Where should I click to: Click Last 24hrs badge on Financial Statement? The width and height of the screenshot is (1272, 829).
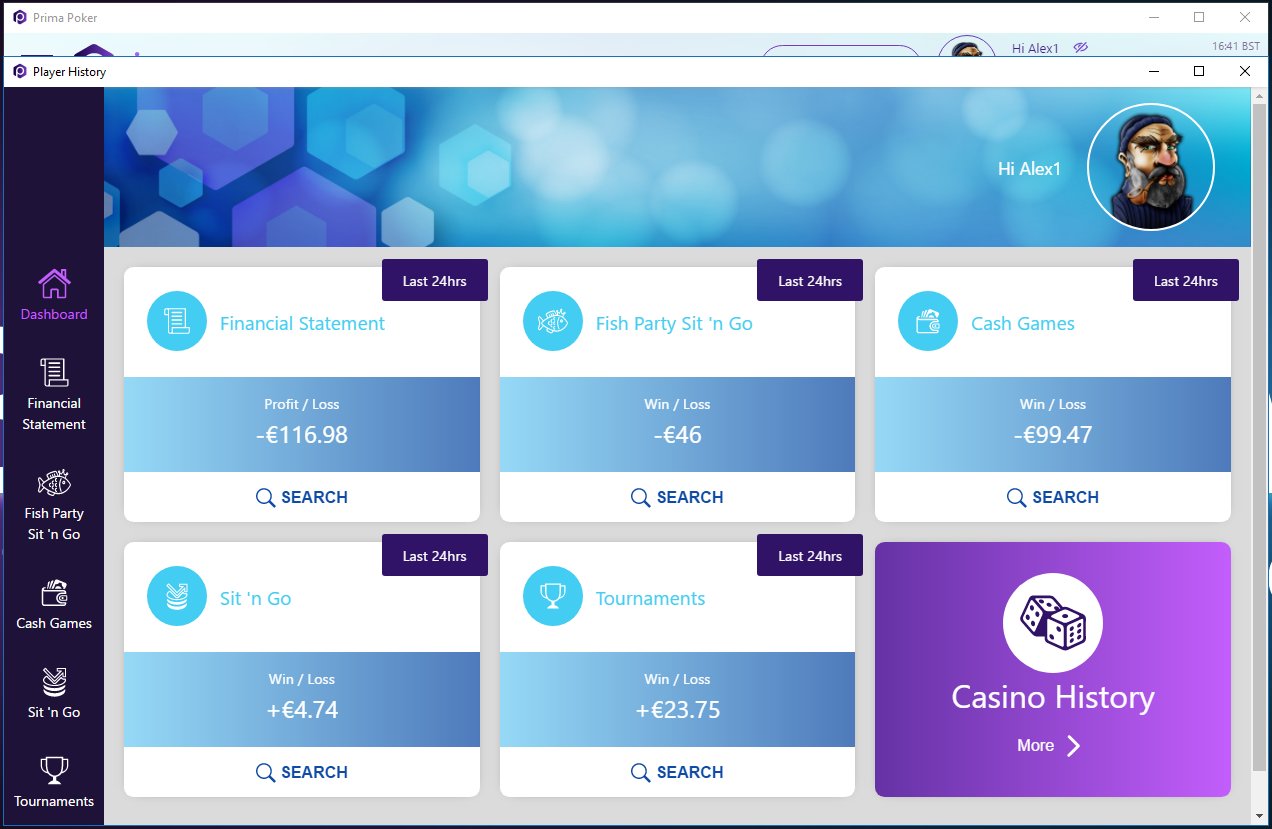pyautogui.click(x=434, y=281)
